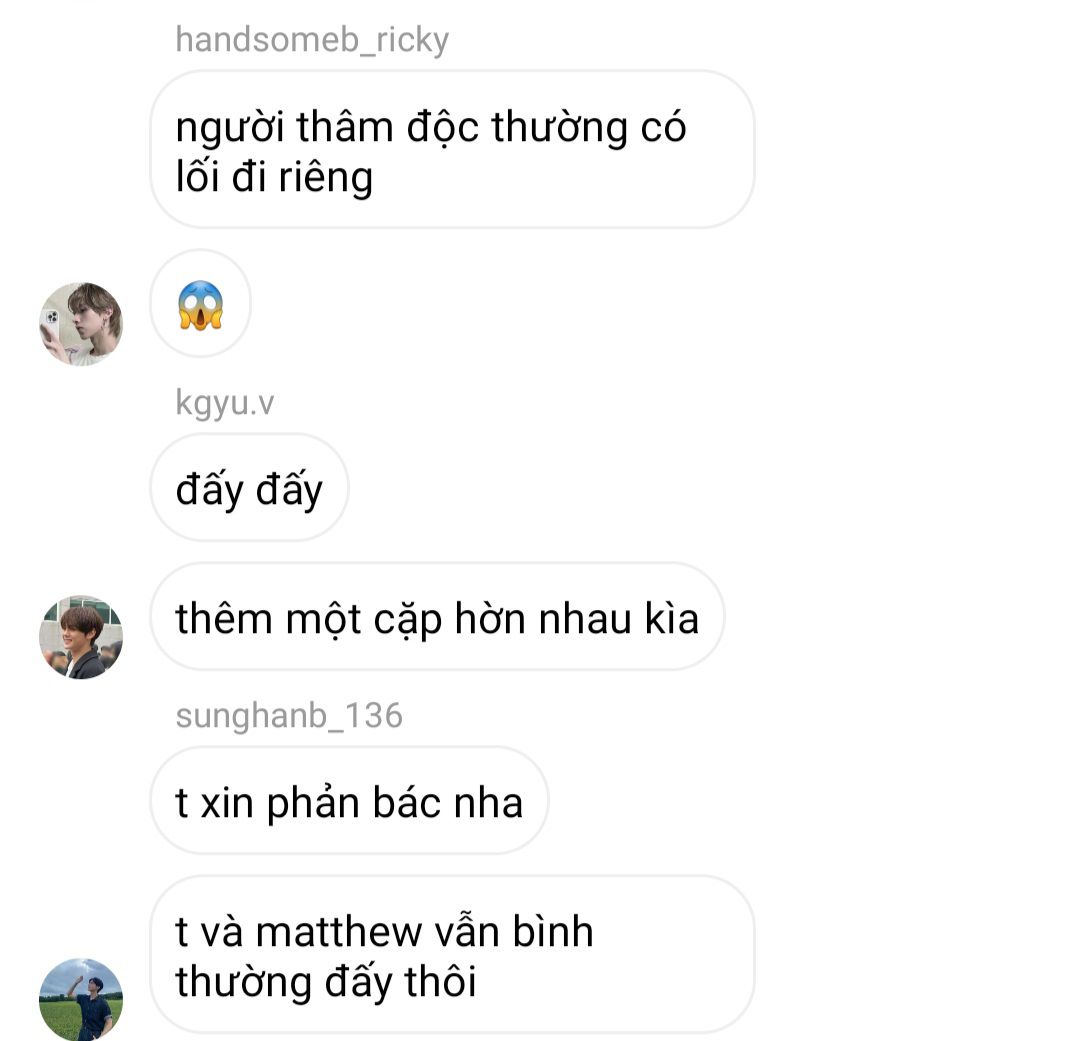Tap the word 'phản' in sunghanb's message
The width and height of the screenshot is (1080, 1041).
click(x=313, y=804)
